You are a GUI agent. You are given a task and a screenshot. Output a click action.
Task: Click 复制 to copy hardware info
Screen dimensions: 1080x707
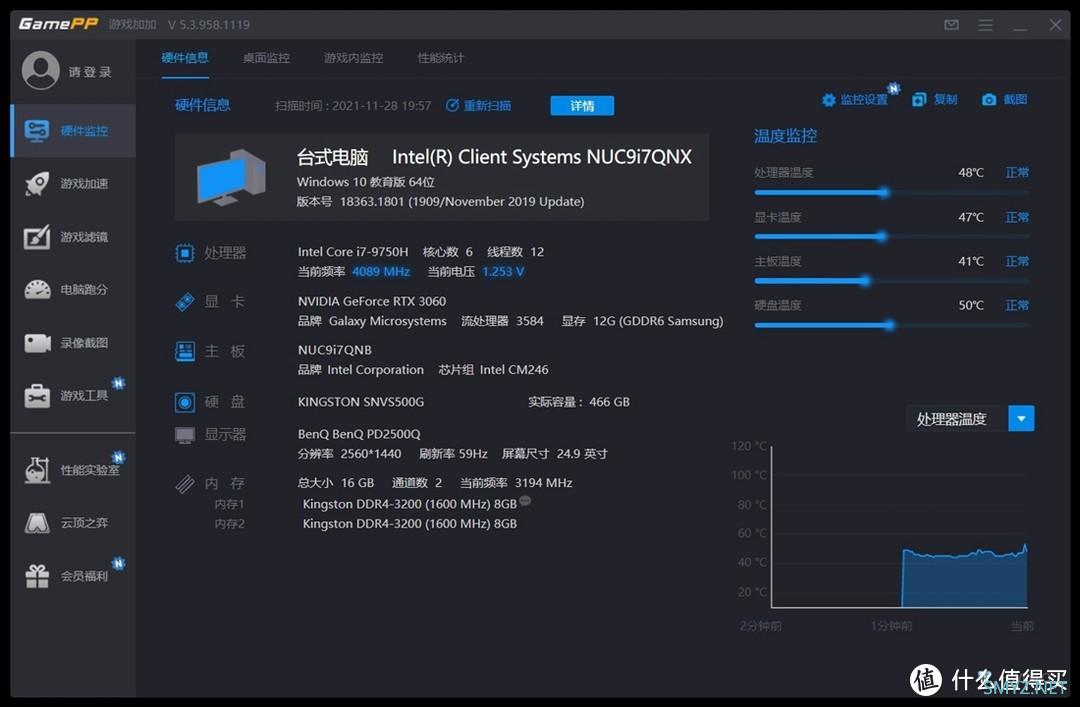[935, 100]
